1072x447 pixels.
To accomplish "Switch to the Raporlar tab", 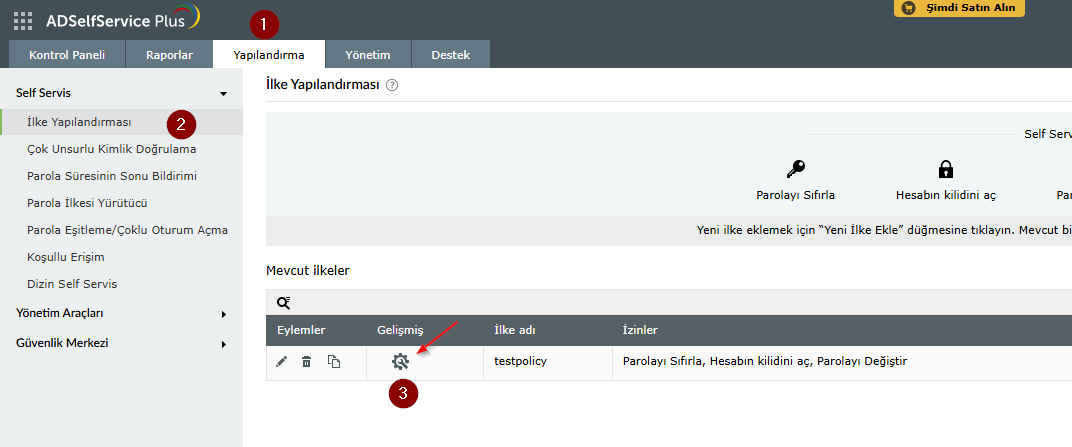I will coord(170,55).
